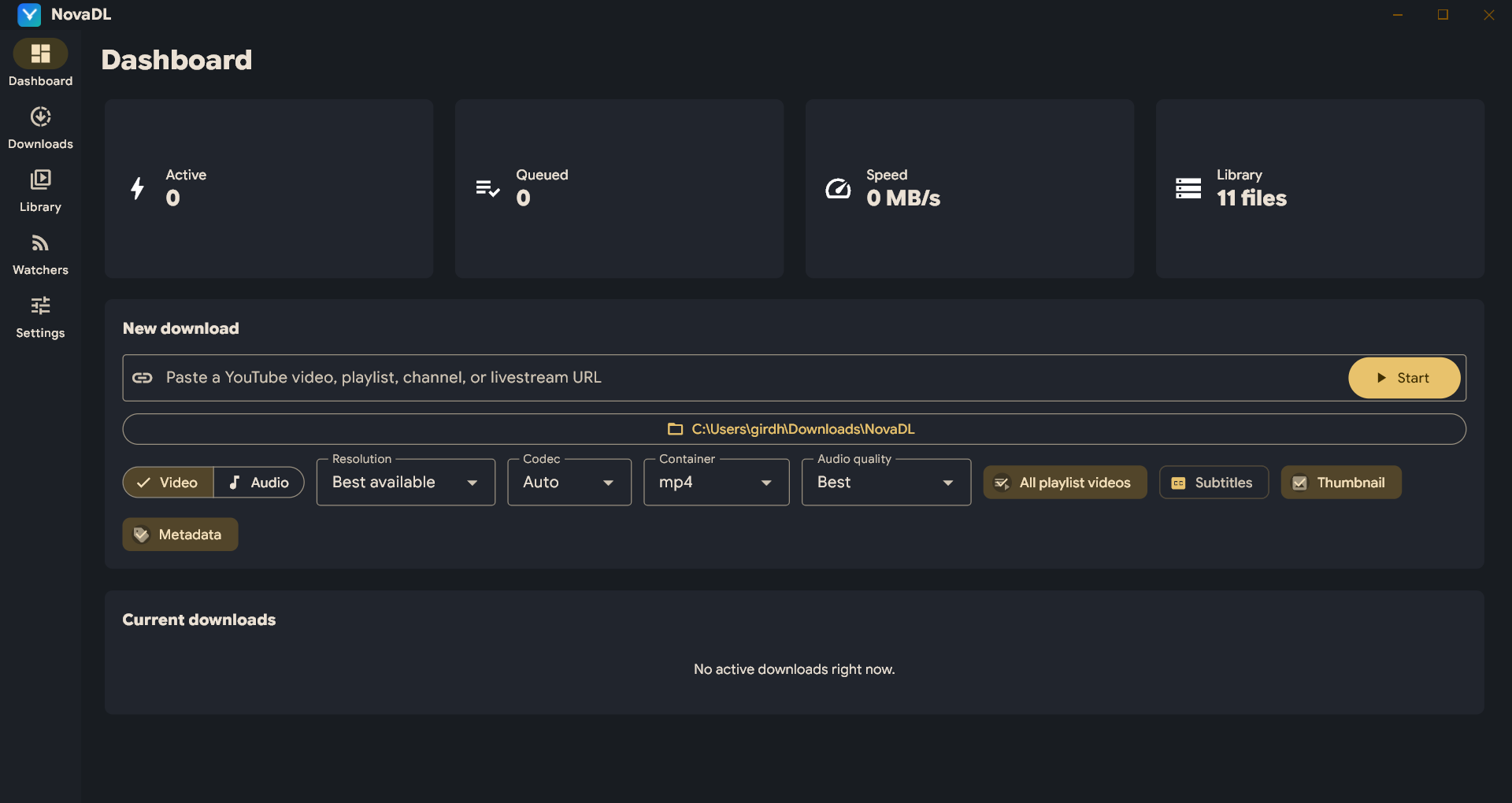Click the Active downloads stat card

[269, 188]
